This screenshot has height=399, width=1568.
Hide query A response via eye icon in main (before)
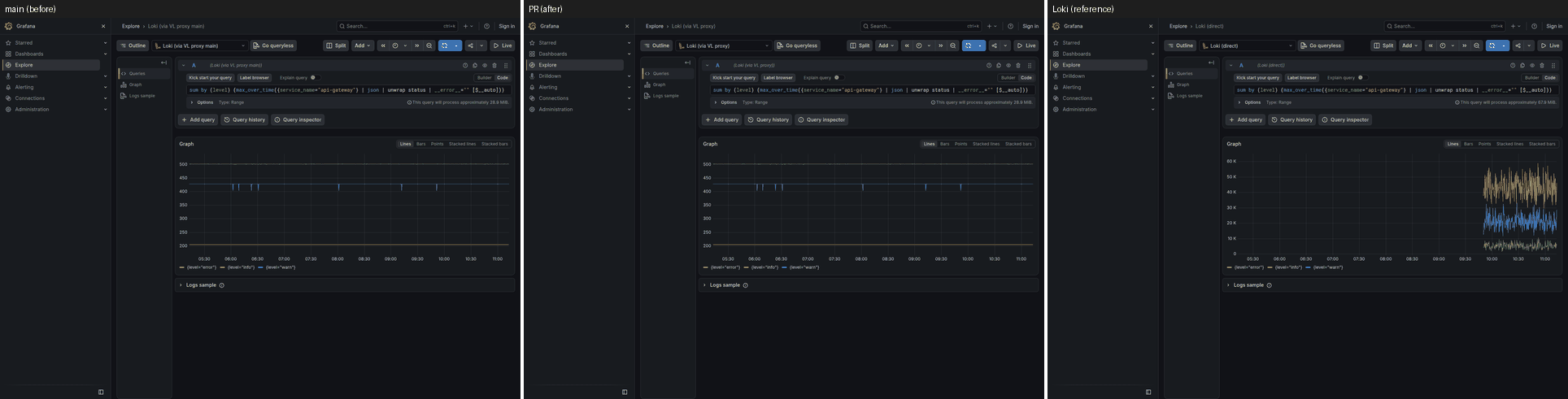[x=485, y=65]
